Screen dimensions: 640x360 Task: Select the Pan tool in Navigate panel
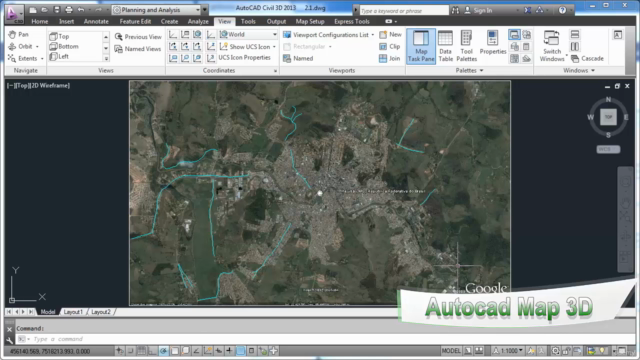click(18, 35)
